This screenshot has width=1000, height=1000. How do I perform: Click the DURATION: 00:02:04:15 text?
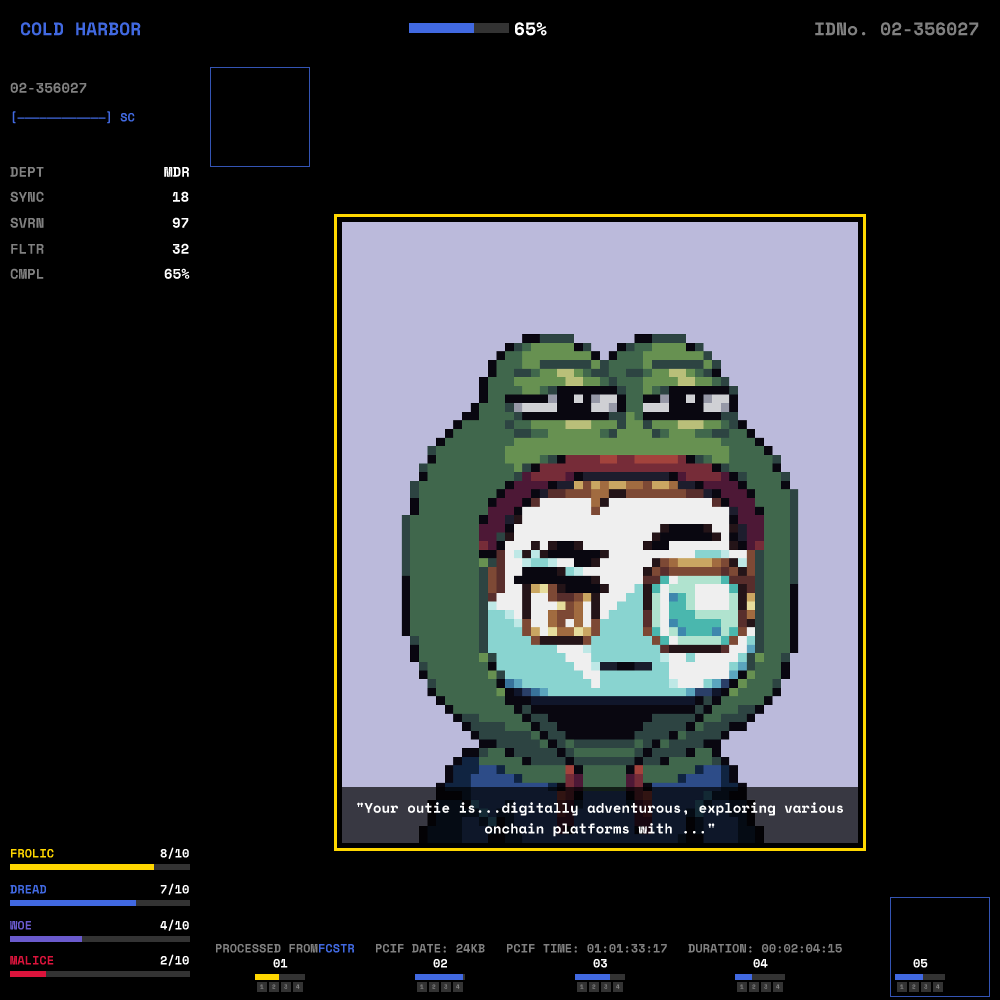pyautogui.click(x=765, y=948)
